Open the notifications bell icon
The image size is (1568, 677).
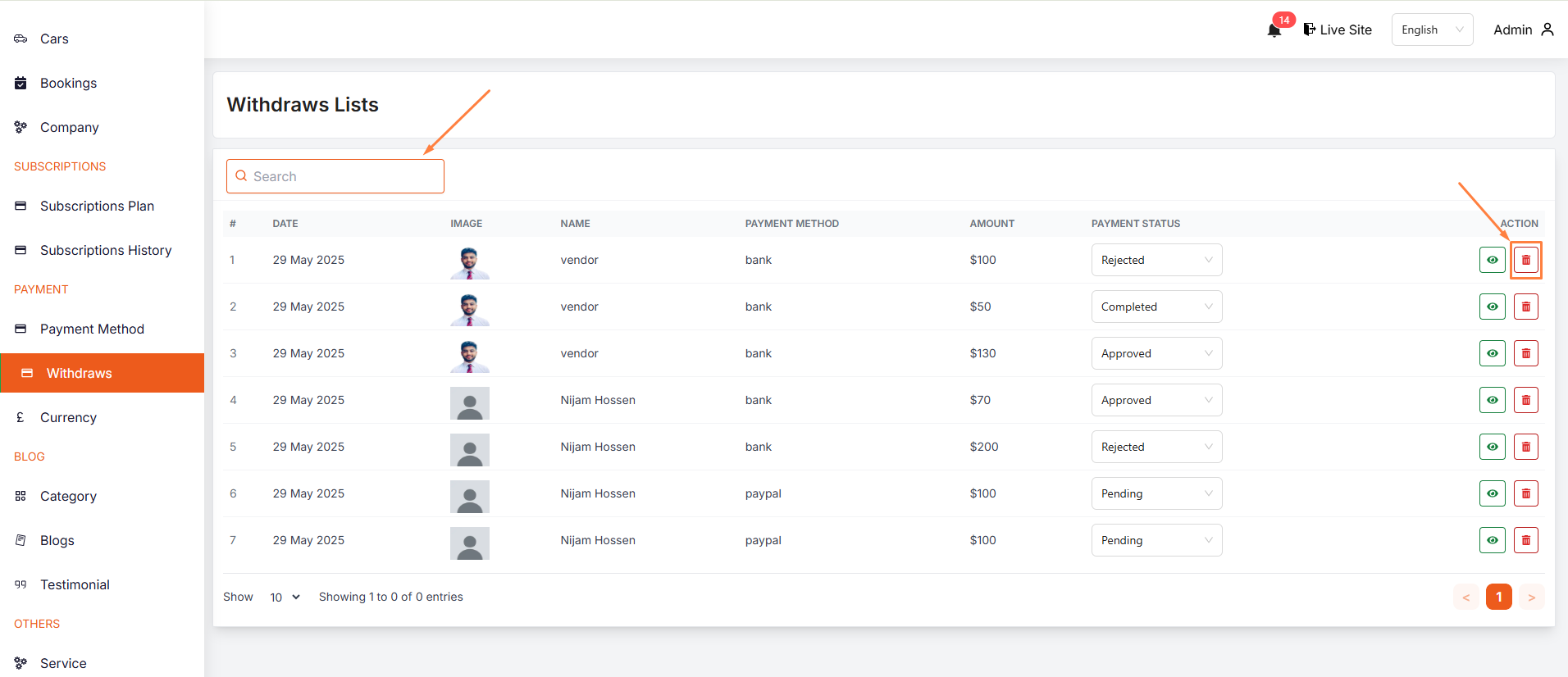point(1274,30)
